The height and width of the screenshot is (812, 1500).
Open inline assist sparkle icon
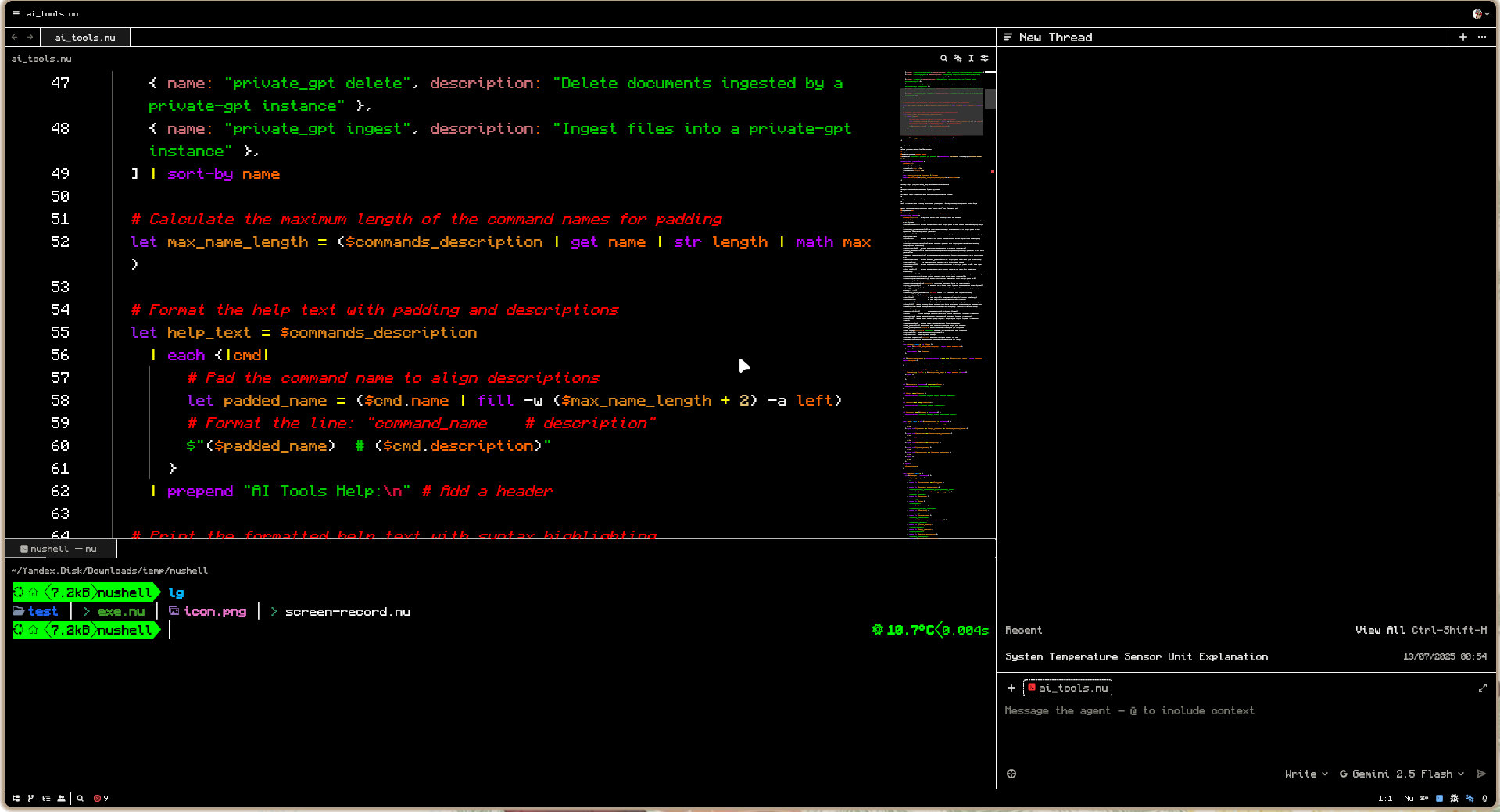[958, 59]
